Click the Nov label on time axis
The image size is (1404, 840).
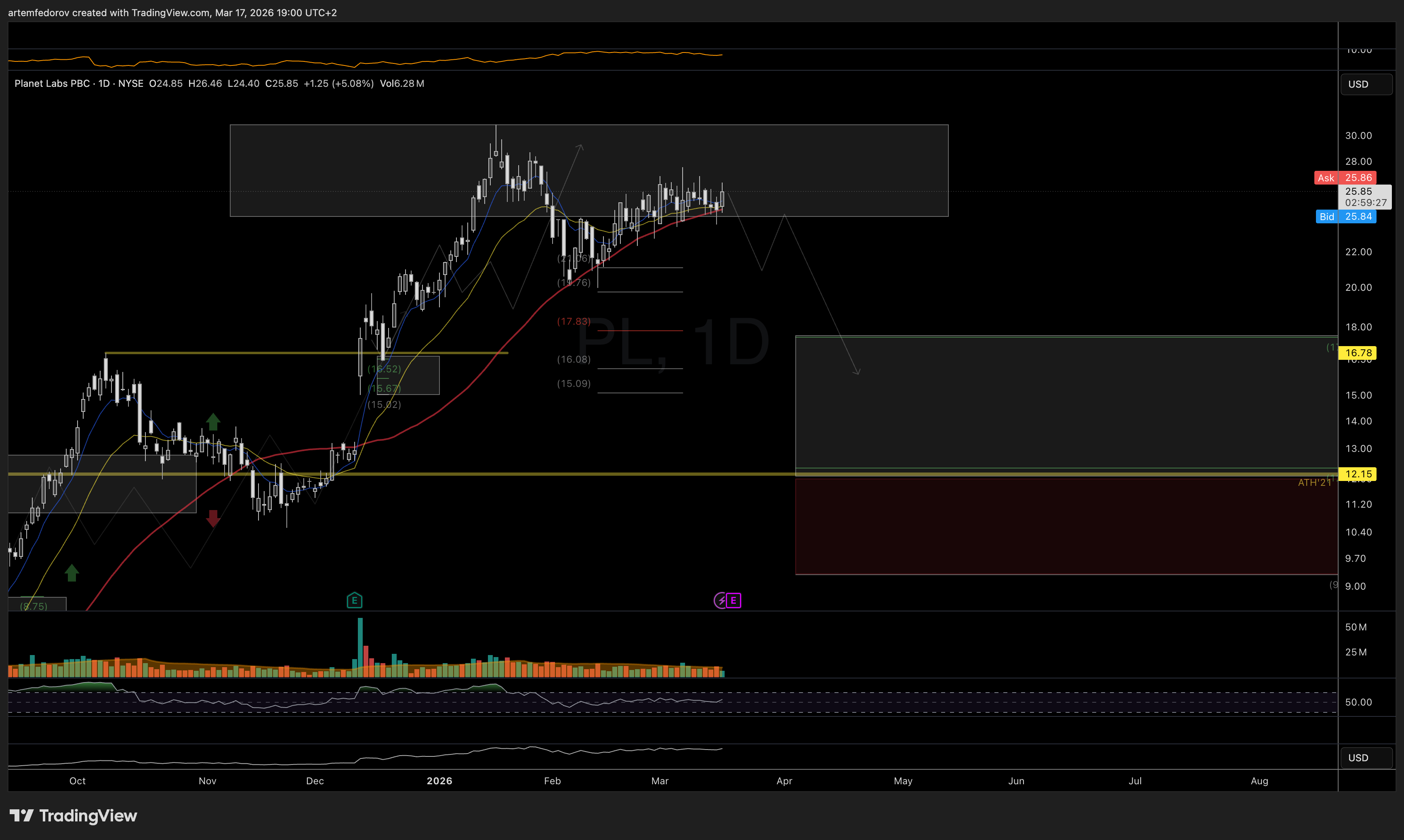coord(208,781)
